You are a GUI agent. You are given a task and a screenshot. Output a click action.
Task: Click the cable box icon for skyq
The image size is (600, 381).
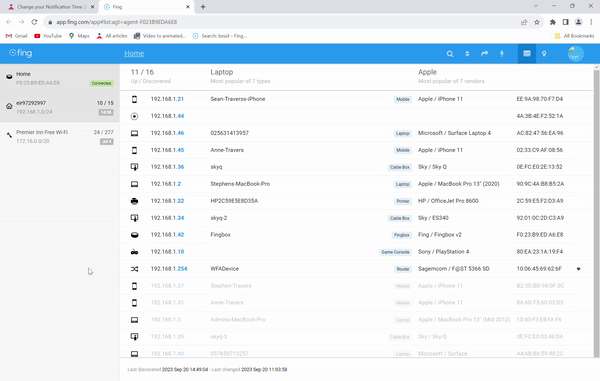click(134, 167)
